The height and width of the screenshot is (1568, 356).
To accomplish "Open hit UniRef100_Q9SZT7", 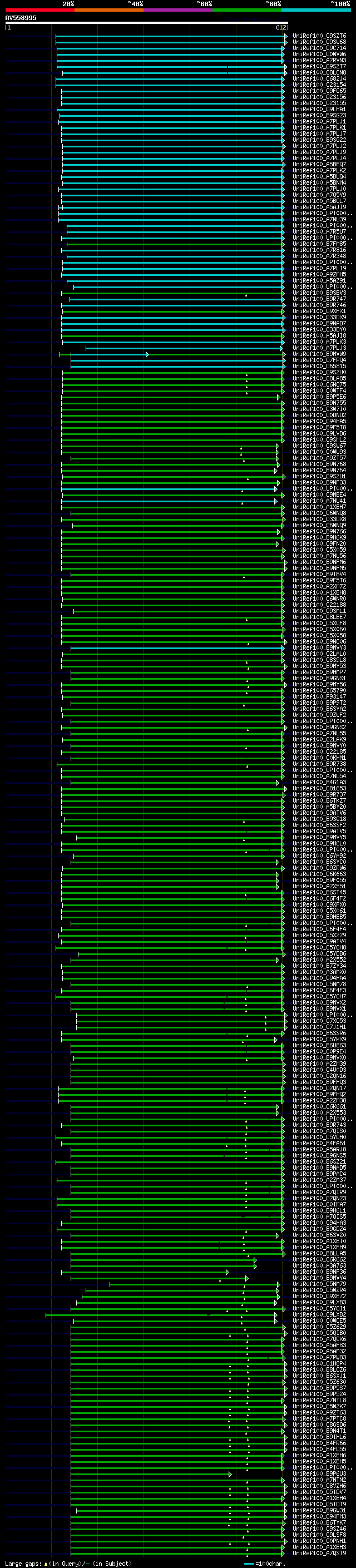I will (x=319, y=66).
